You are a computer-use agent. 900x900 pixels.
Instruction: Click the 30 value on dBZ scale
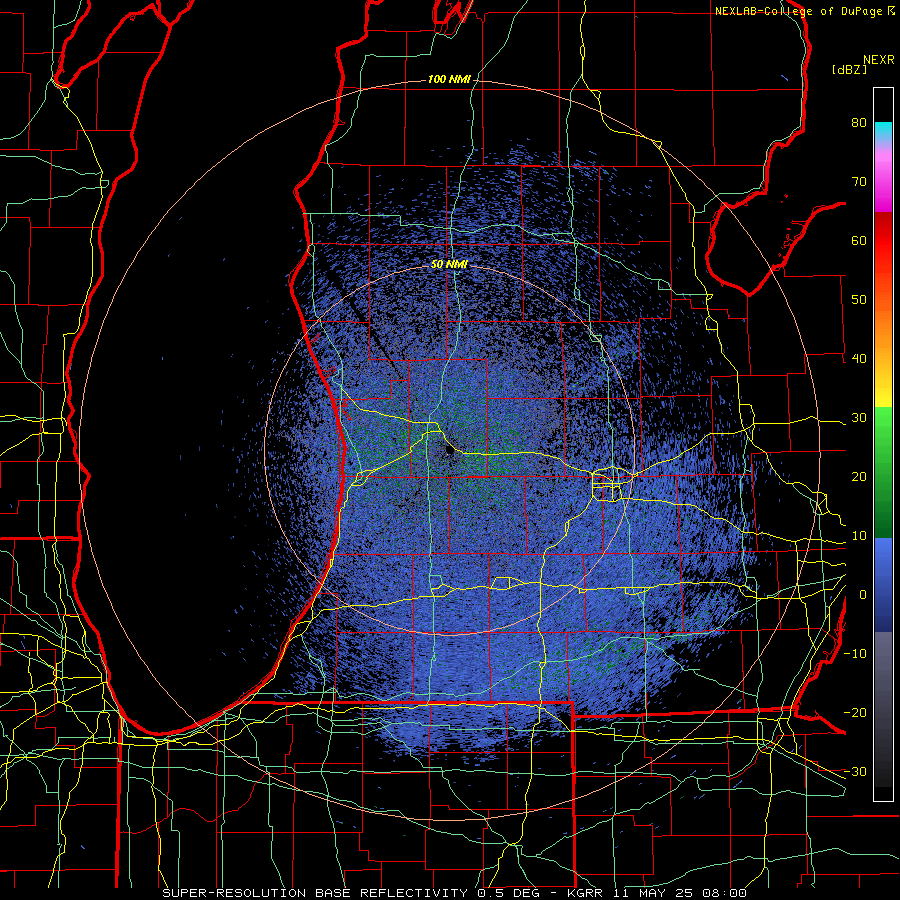tap(859, 417)
